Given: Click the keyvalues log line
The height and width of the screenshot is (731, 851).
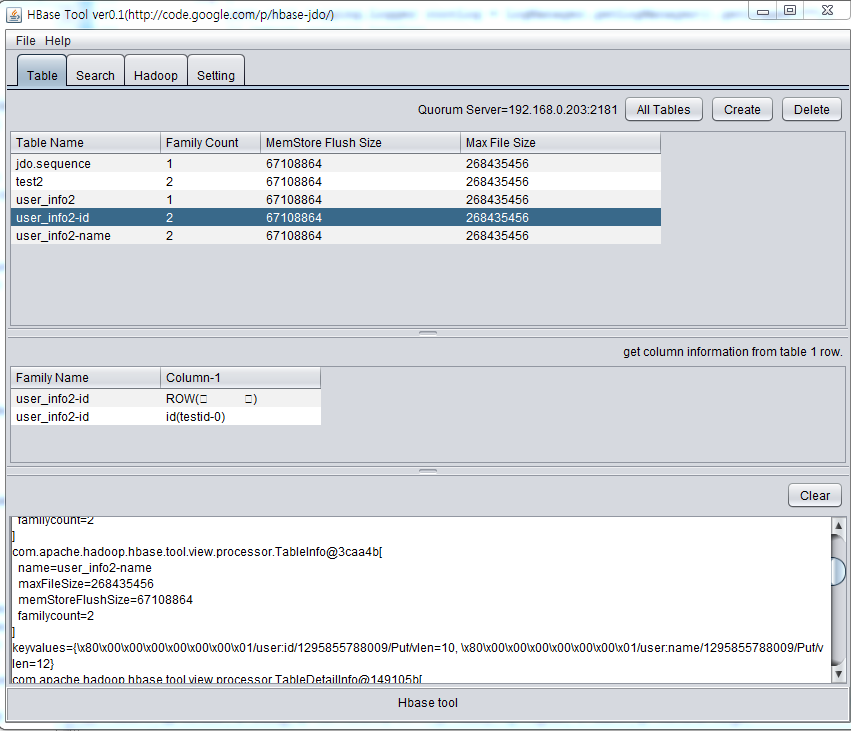Looking at the screenshot, I should point(418,656).
